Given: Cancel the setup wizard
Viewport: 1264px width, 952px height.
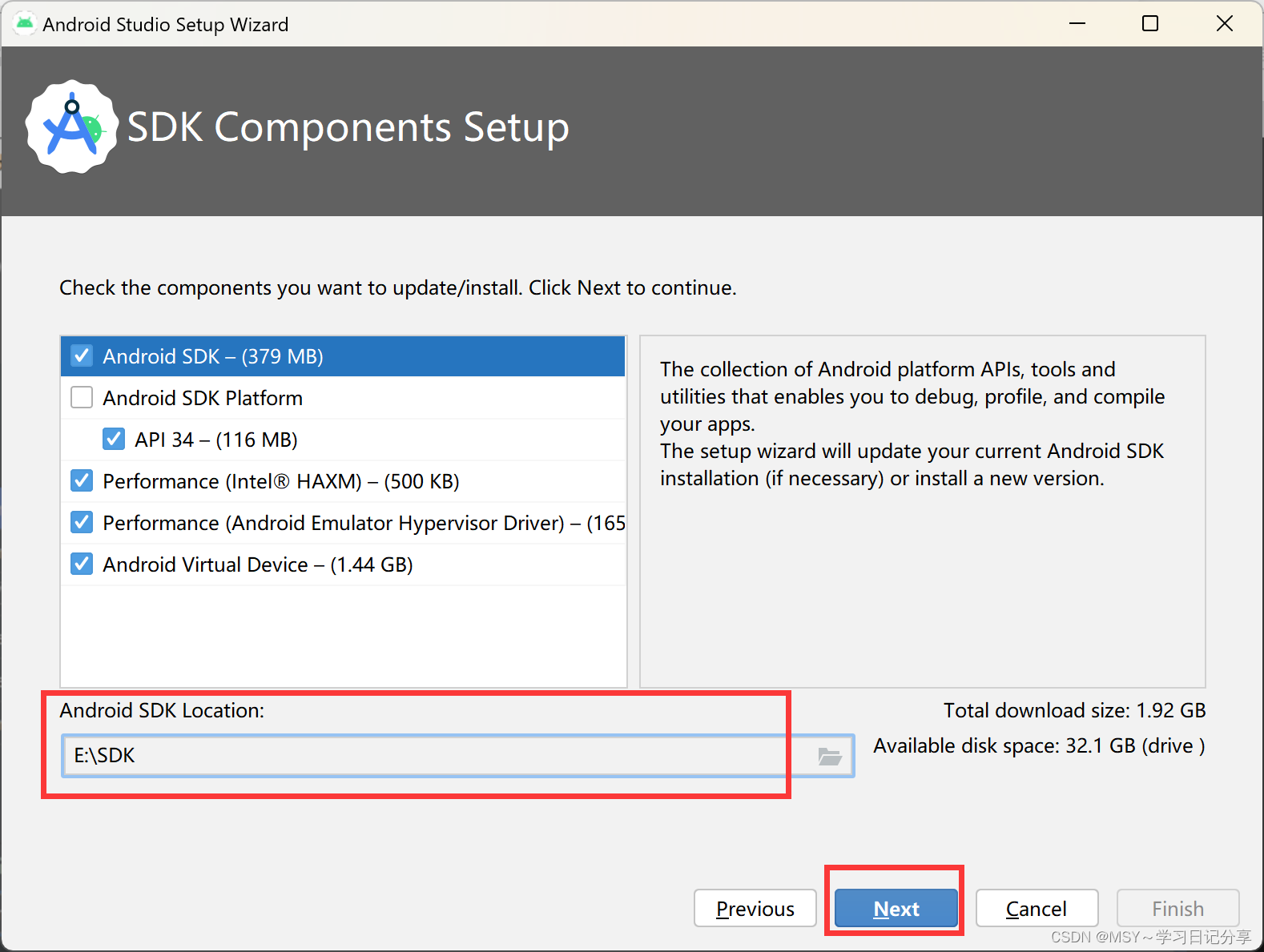Looking at the screenshot, I should click(1037, 909).
